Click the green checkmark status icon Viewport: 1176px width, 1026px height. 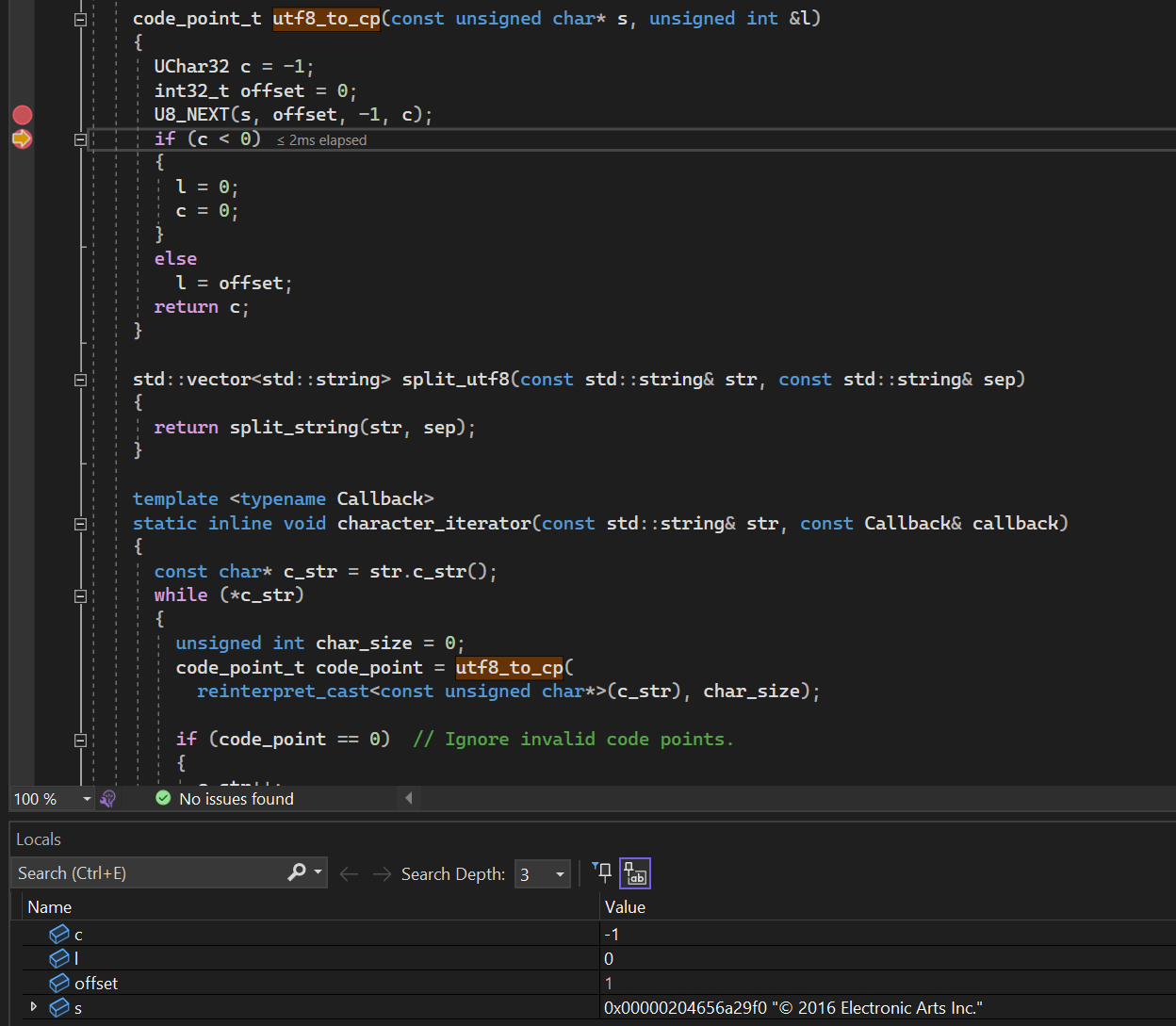click(x=163, y=798)
